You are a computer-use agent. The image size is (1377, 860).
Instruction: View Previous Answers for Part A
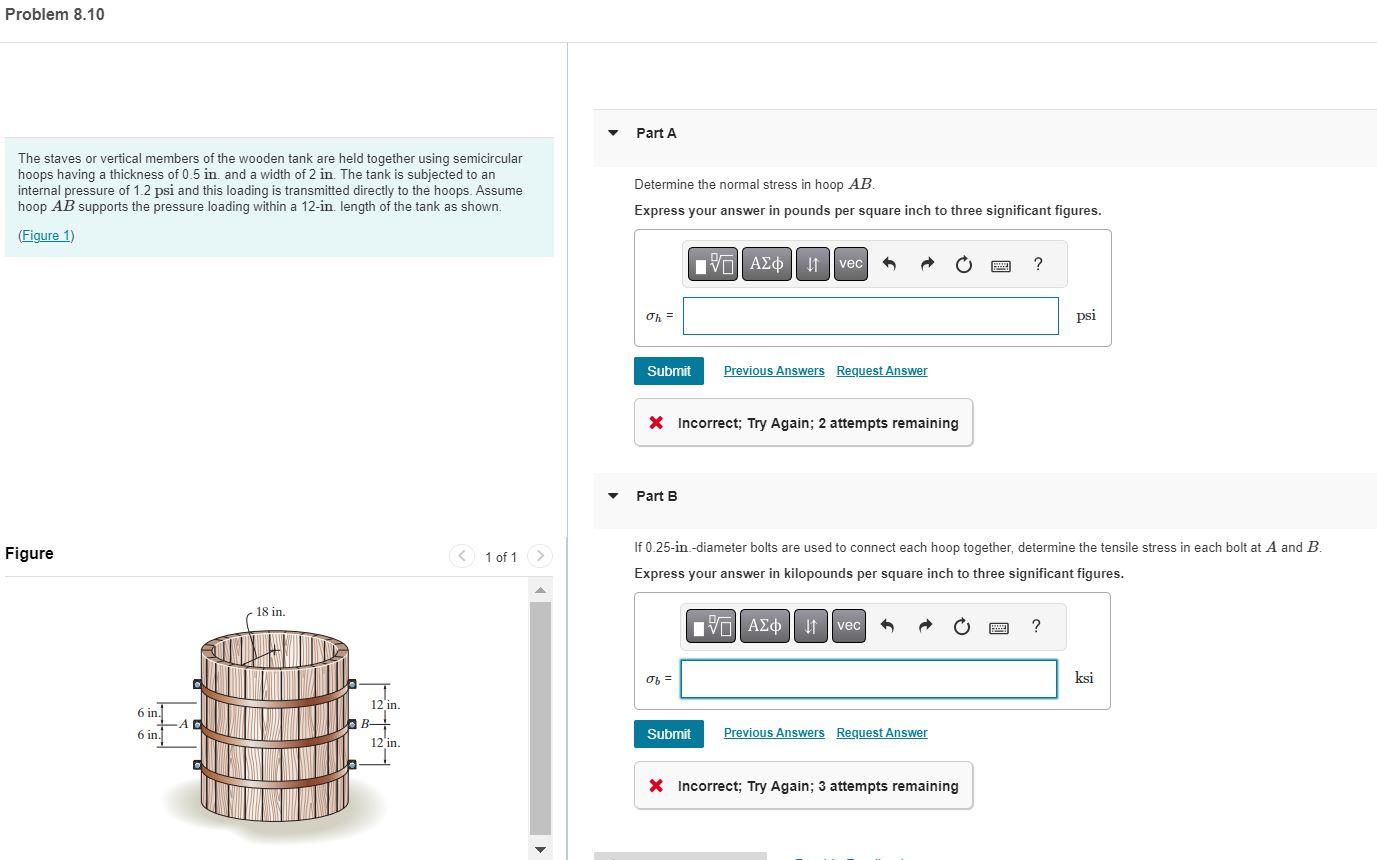(x=772, y=370)
